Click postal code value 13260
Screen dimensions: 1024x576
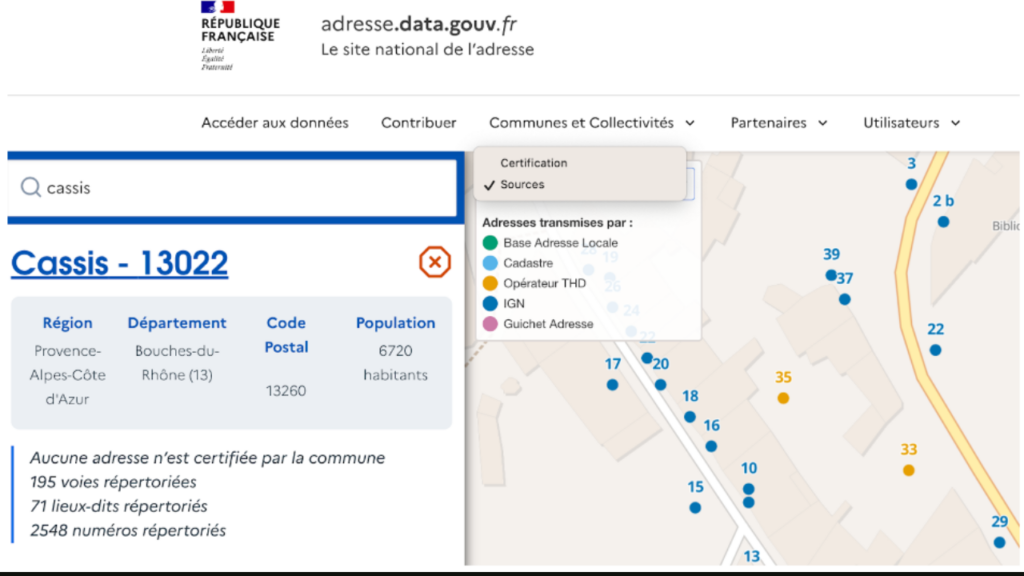[x=286, y=391]
